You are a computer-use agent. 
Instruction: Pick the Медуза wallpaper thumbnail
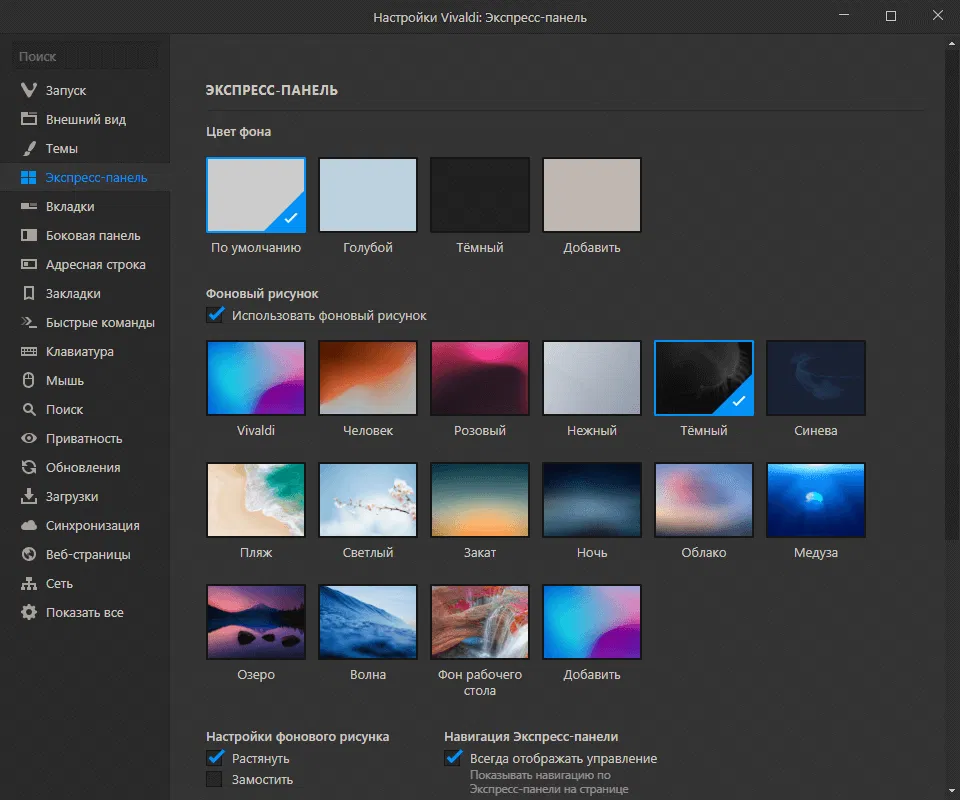(x=816, y=499)
